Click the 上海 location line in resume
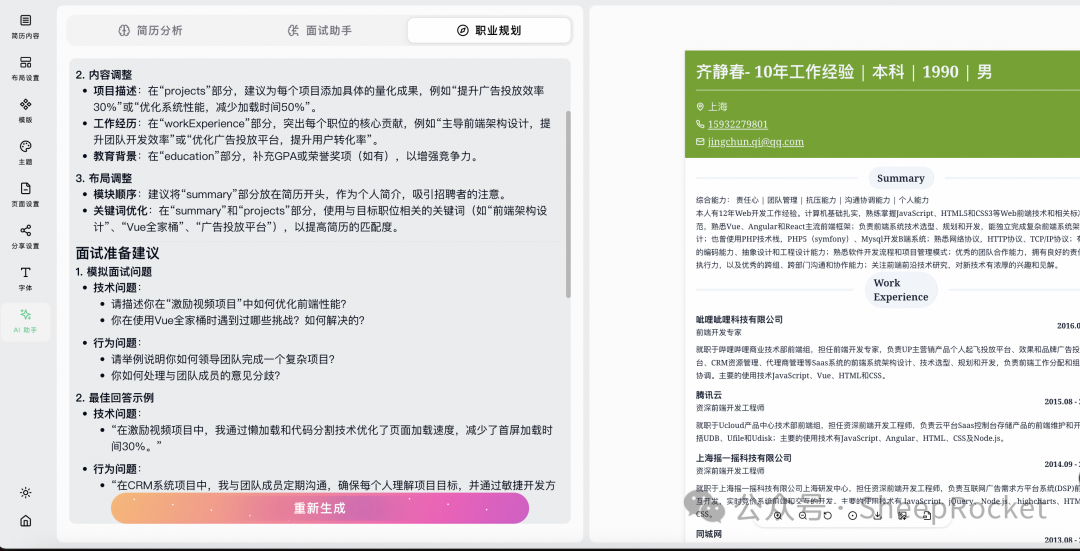 click(717, 107)
